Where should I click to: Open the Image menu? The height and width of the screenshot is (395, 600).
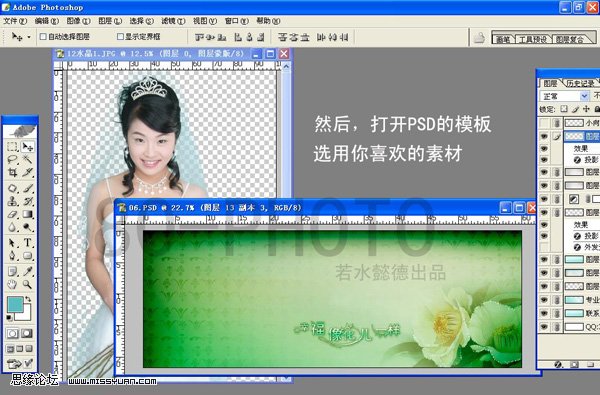pos(78,21)
